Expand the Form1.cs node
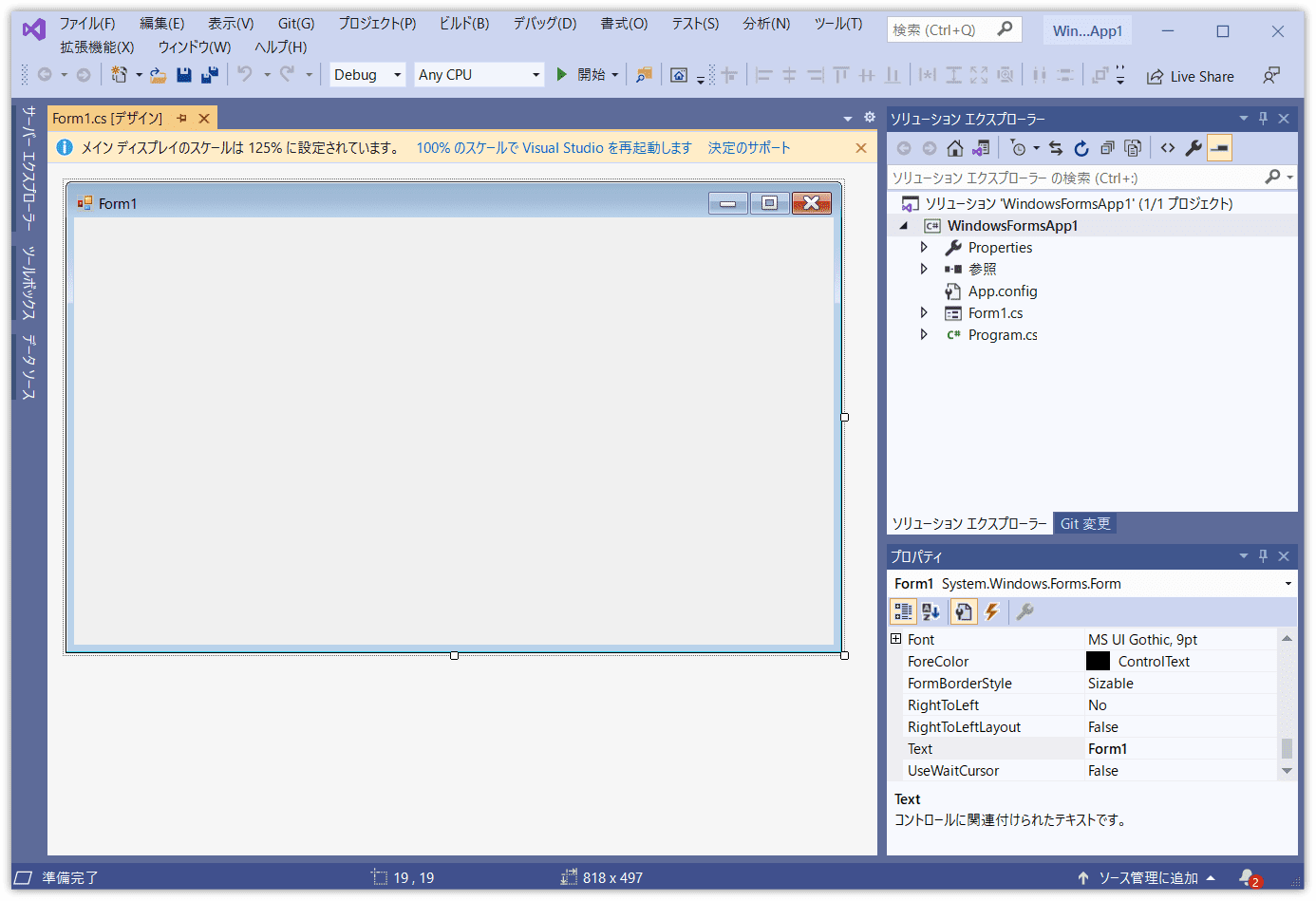The image size is (1316, 901). point(924,312)
